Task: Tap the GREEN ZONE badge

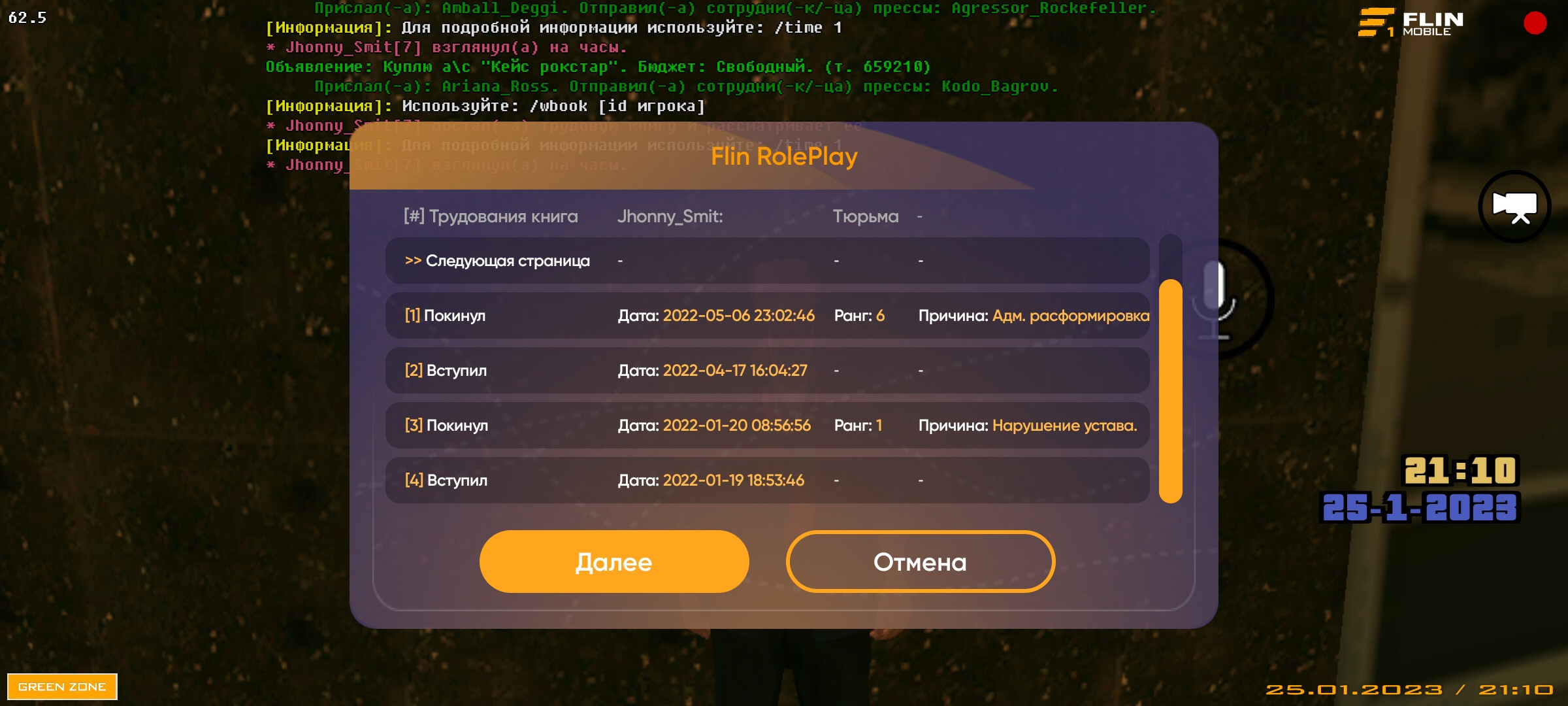Action: click(x=62, y=686)
